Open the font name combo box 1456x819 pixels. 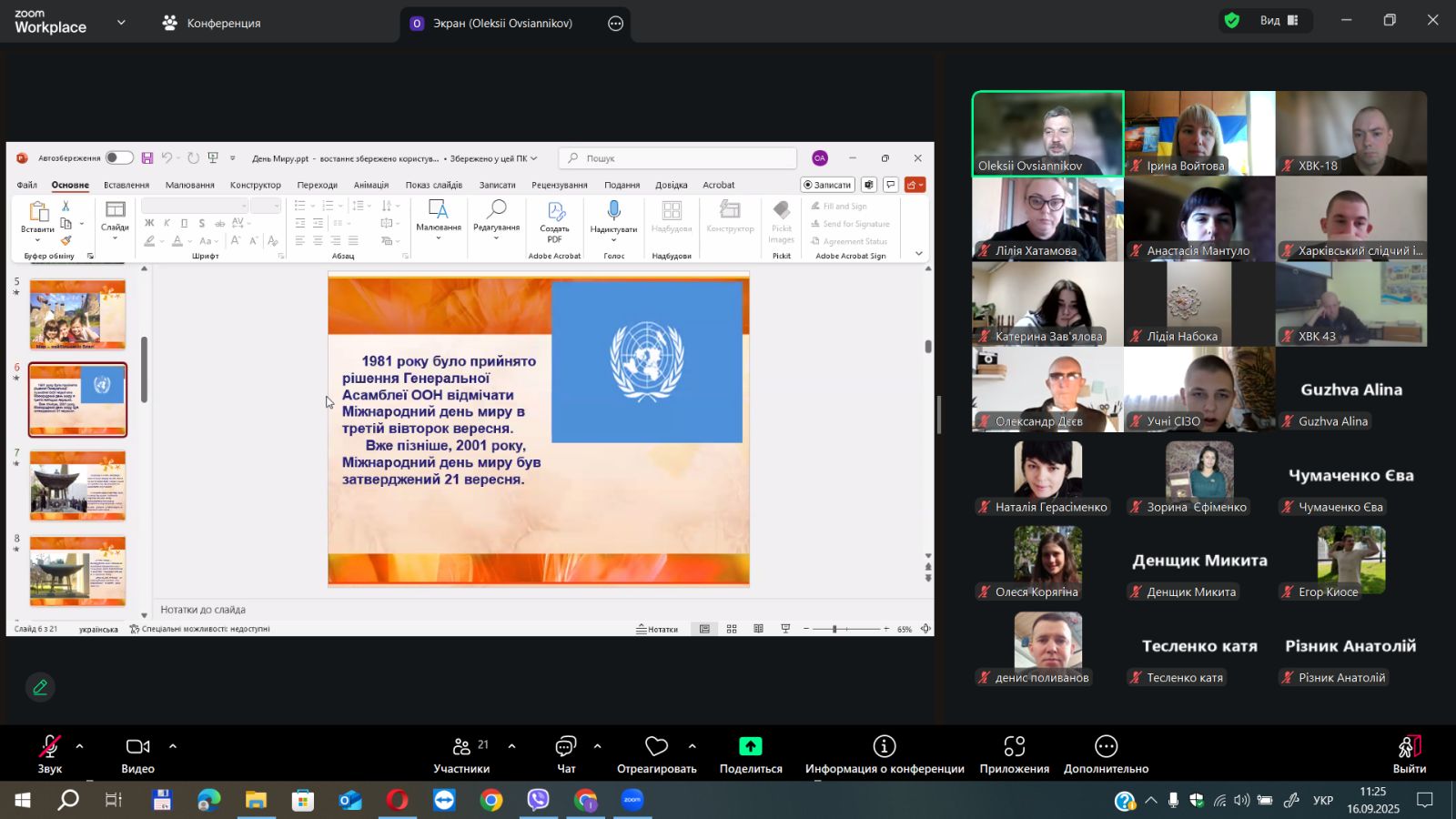tap(195, 207)
